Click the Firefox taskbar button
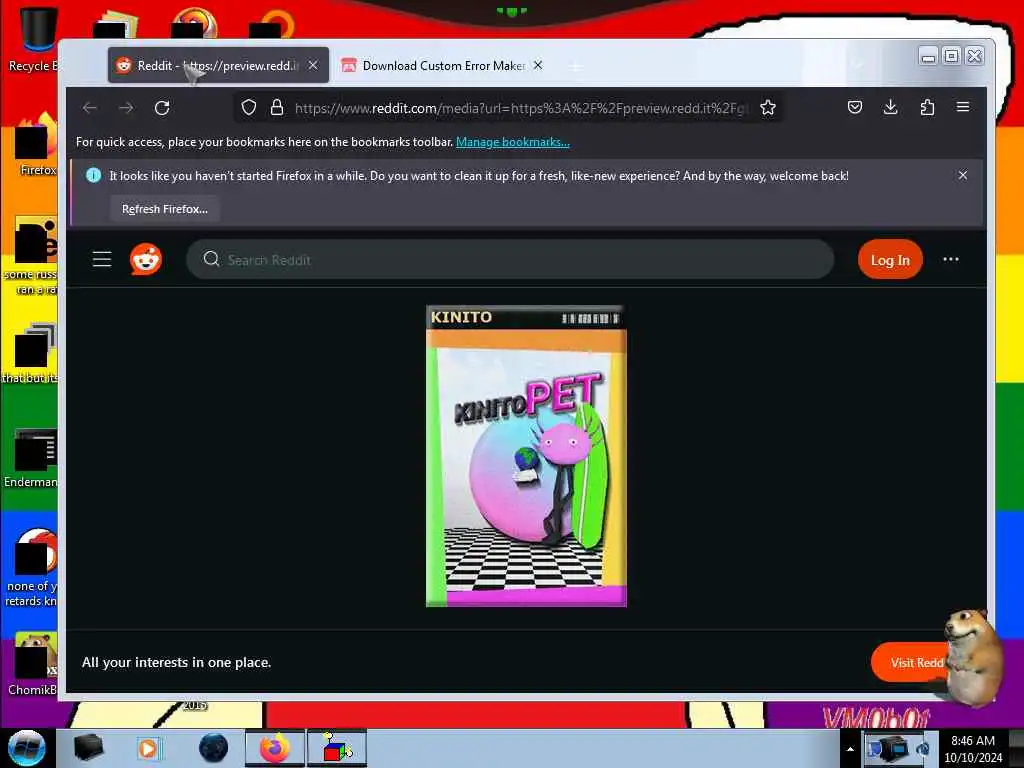1024x768 pixels. coord(275,748)
